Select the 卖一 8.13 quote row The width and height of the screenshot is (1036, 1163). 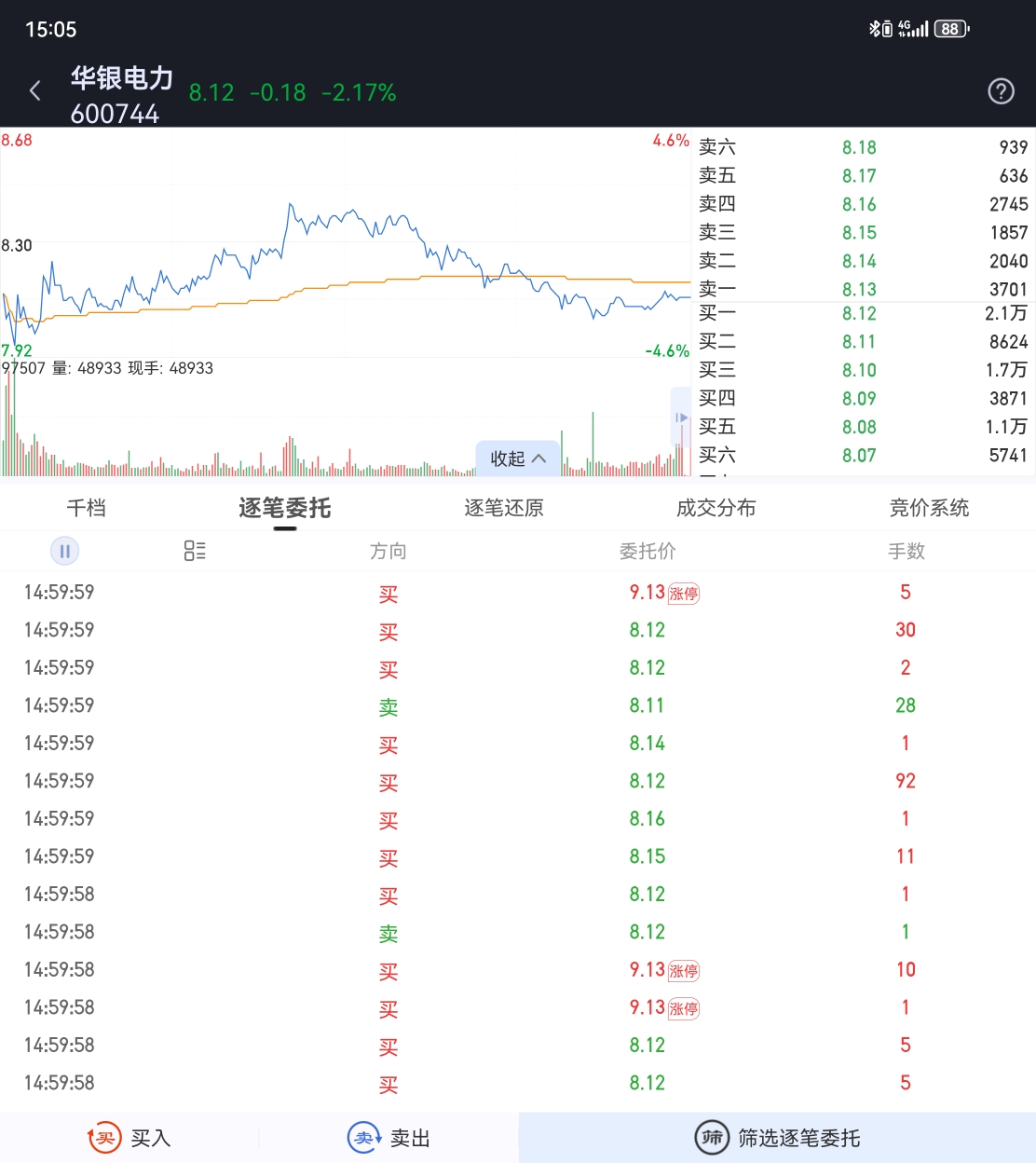[x=864, y=289]
